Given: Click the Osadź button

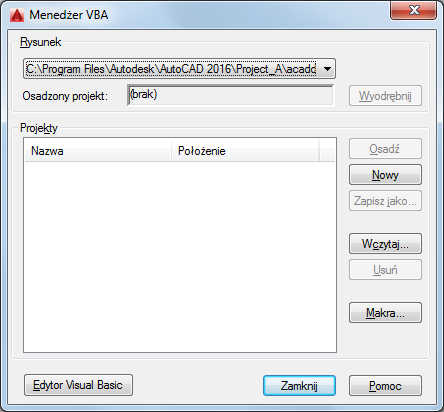Looking at the screenshot, I should (x=385, y=149).
